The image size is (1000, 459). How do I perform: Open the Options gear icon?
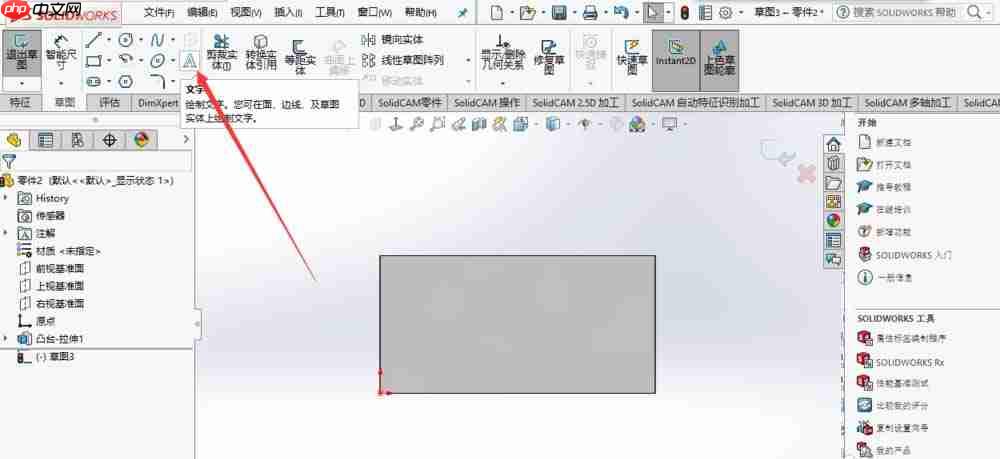[x=726, y=12]
